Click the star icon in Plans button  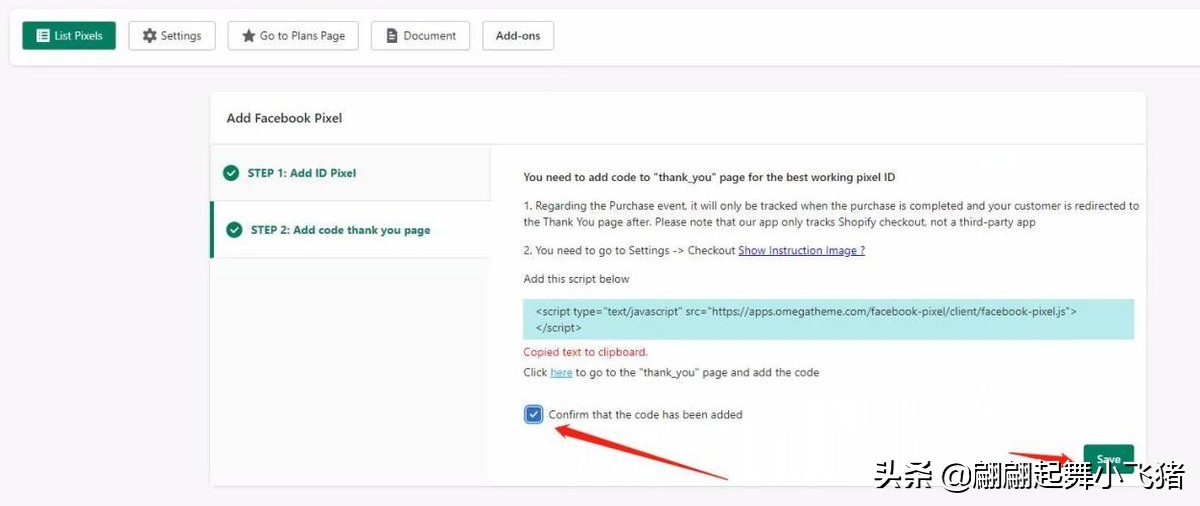[248, 36]
